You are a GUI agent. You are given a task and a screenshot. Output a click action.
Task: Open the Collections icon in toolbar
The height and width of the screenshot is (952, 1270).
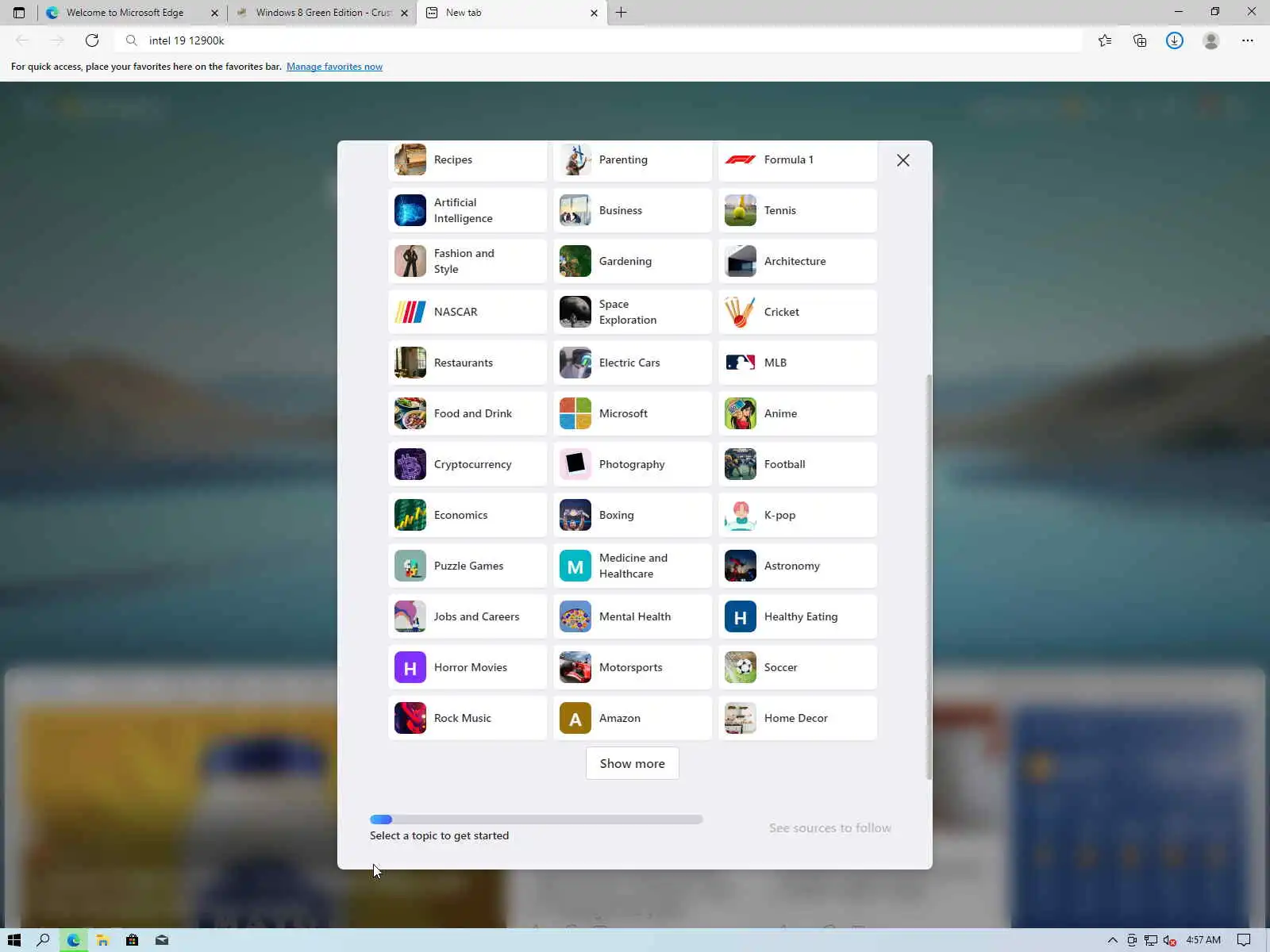click(x=1140, y=40)
